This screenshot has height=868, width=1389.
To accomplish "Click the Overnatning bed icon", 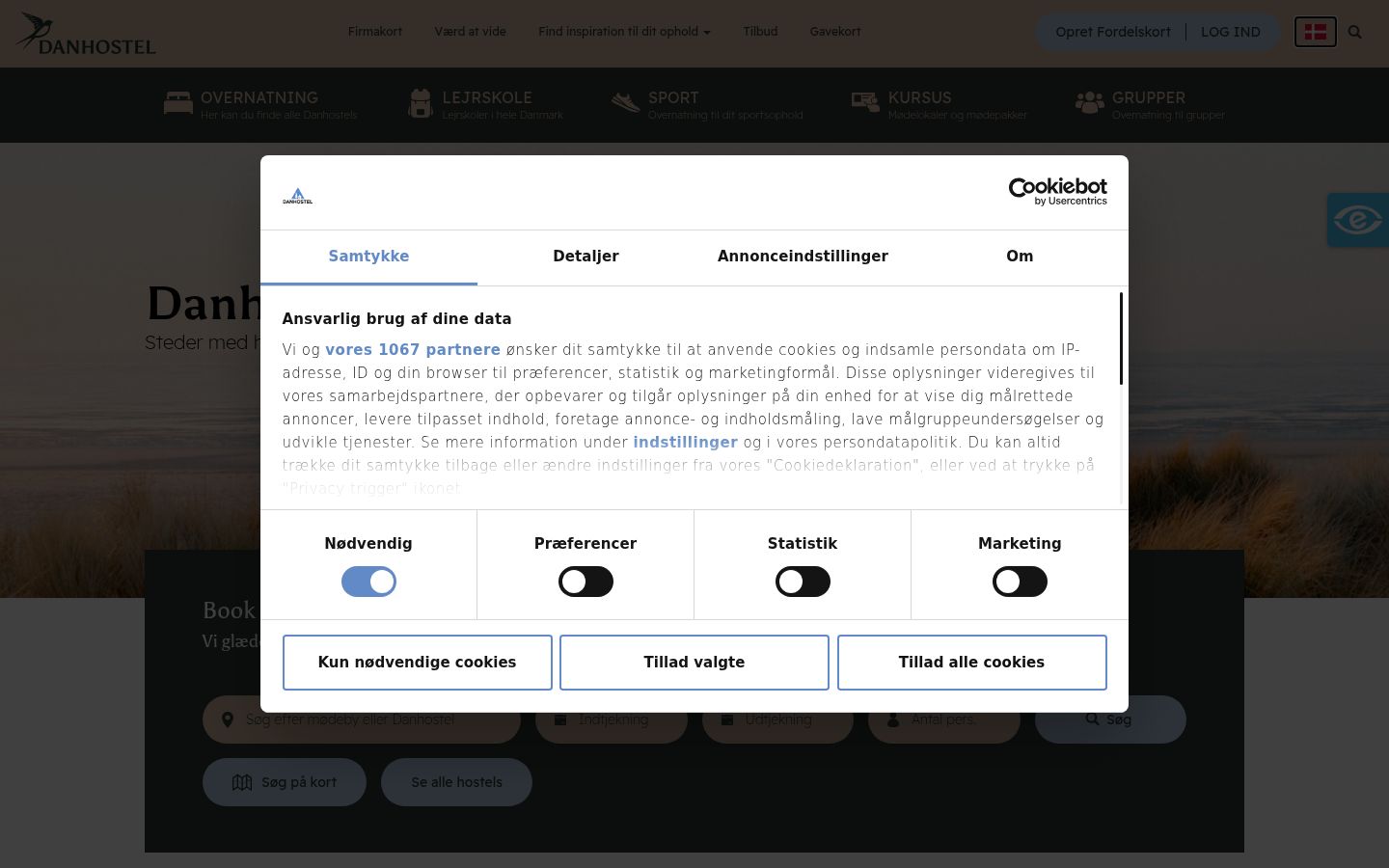I will pos(178,103).
